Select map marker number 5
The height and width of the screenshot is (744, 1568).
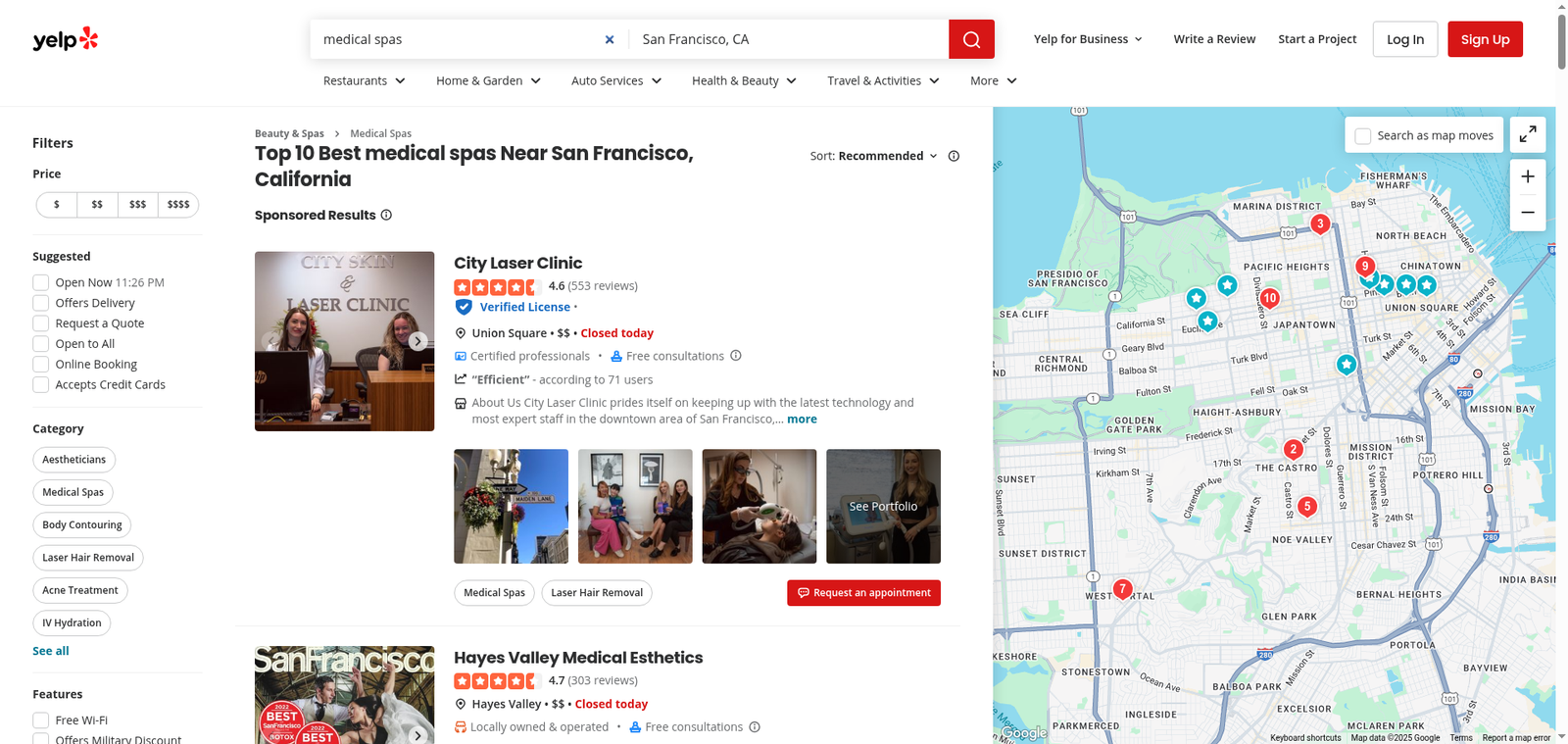[x=1306, y=507]
